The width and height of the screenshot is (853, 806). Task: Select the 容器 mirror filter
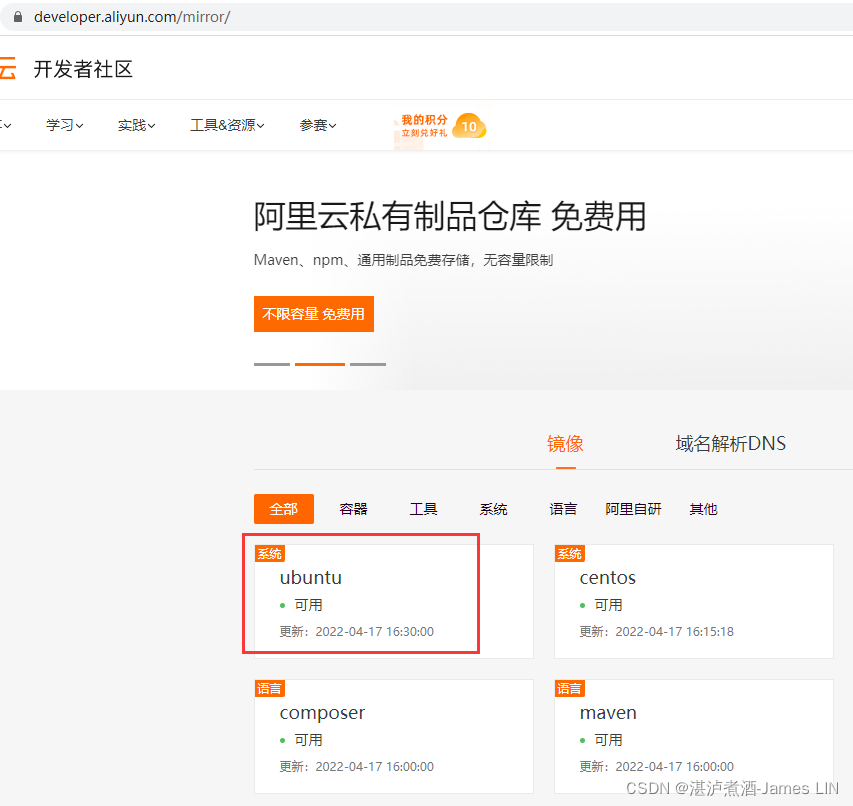click(x=353, y=509)
